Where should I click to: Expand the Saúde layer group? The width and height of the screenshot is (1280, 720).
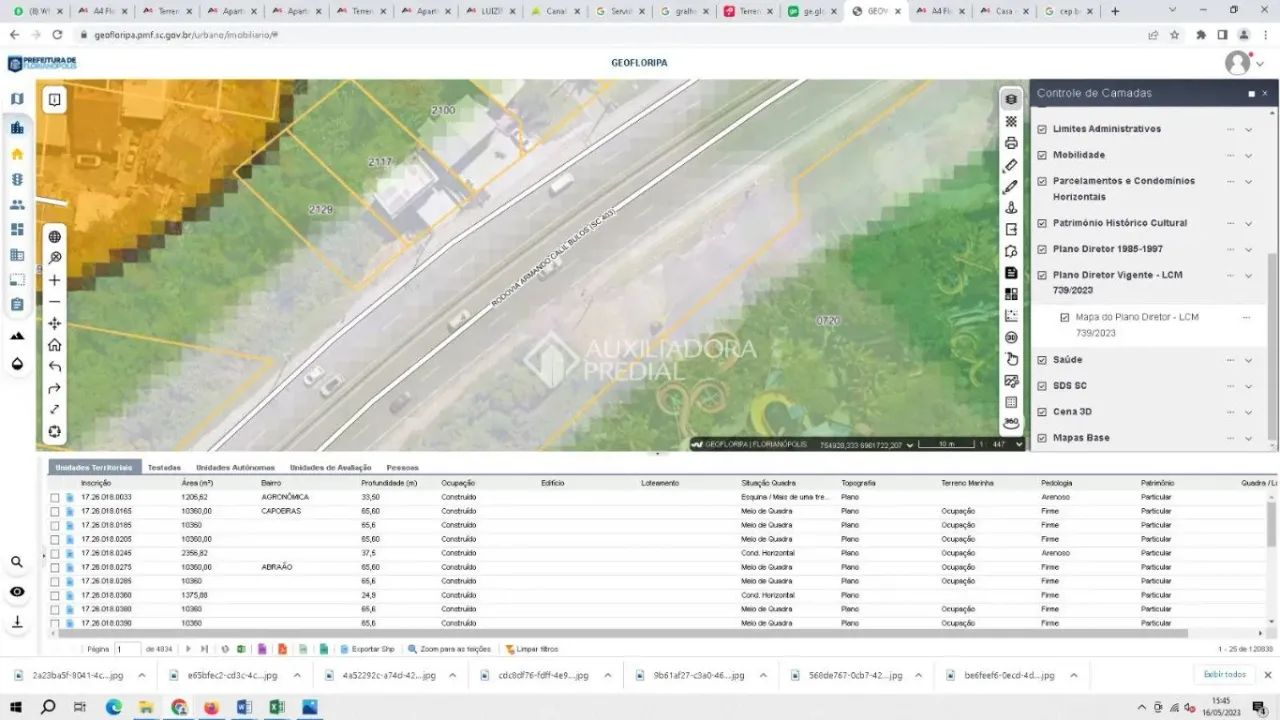pyautogui.click(x=1248, y=360)
